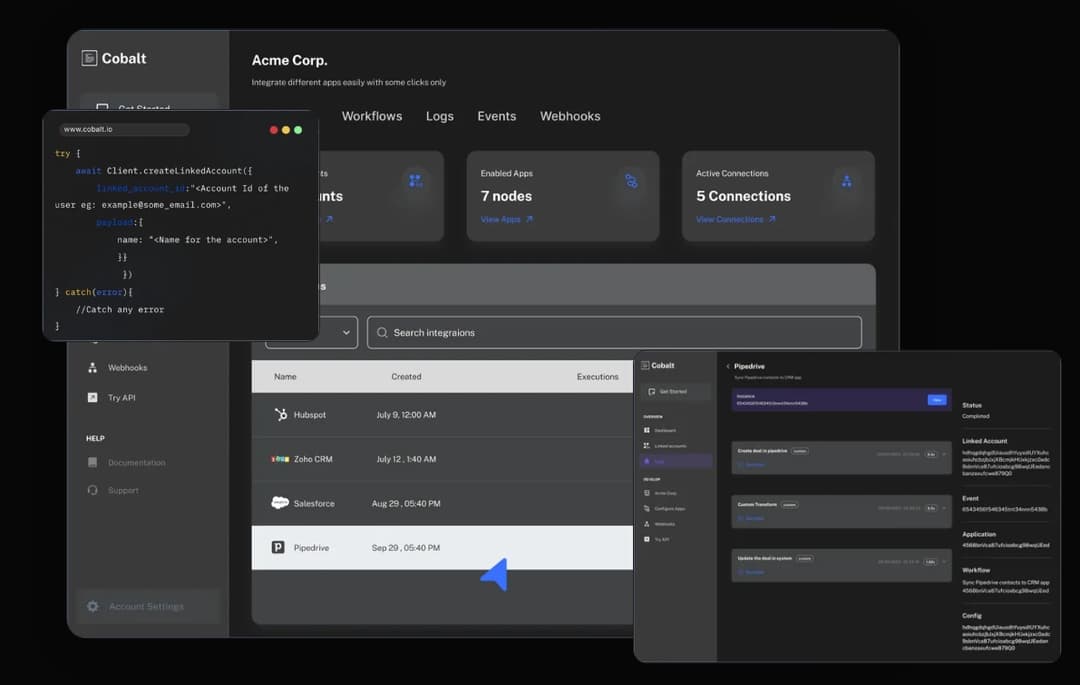Click the magnifier icon in Search integrations

[382, 333]
